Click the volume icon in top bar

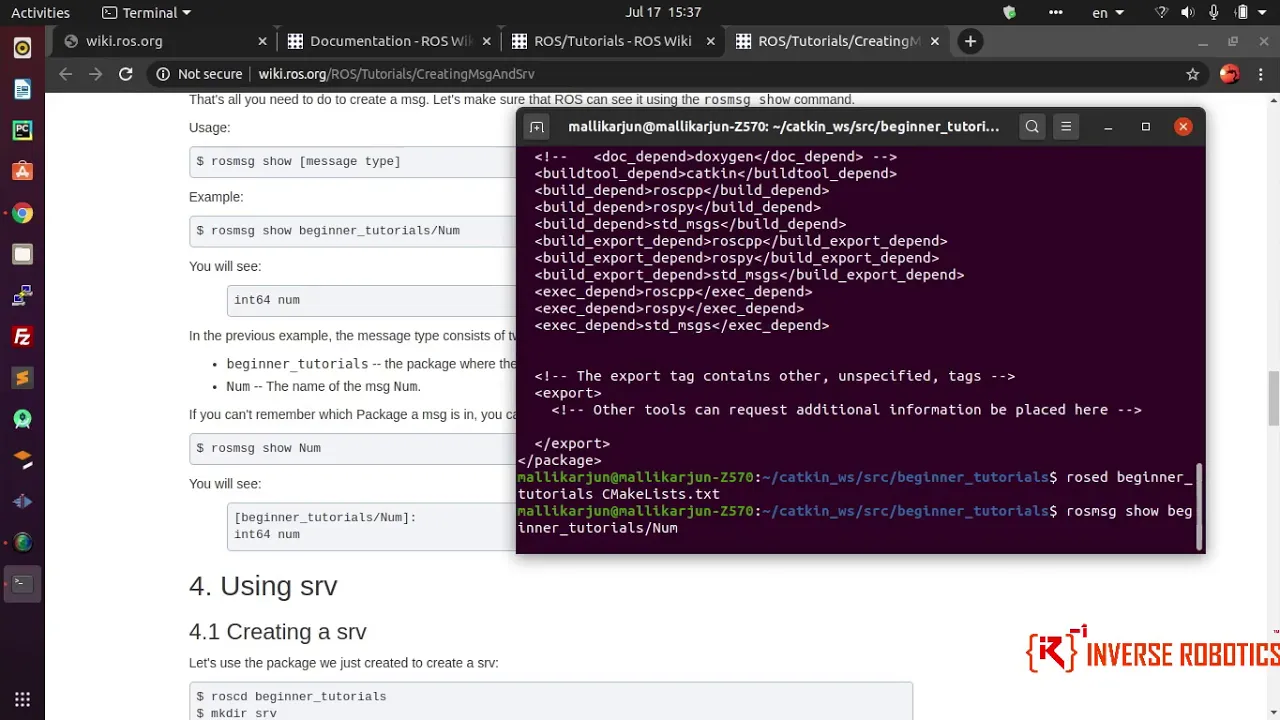[1188, 13]
